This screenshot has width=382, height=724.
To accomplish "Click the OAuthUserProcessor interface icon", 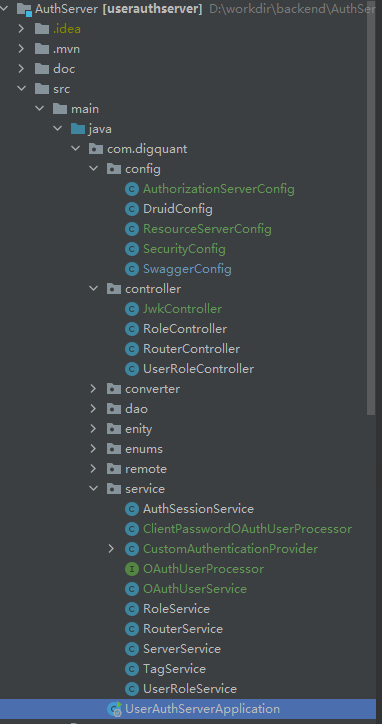I will pos(132,569).
